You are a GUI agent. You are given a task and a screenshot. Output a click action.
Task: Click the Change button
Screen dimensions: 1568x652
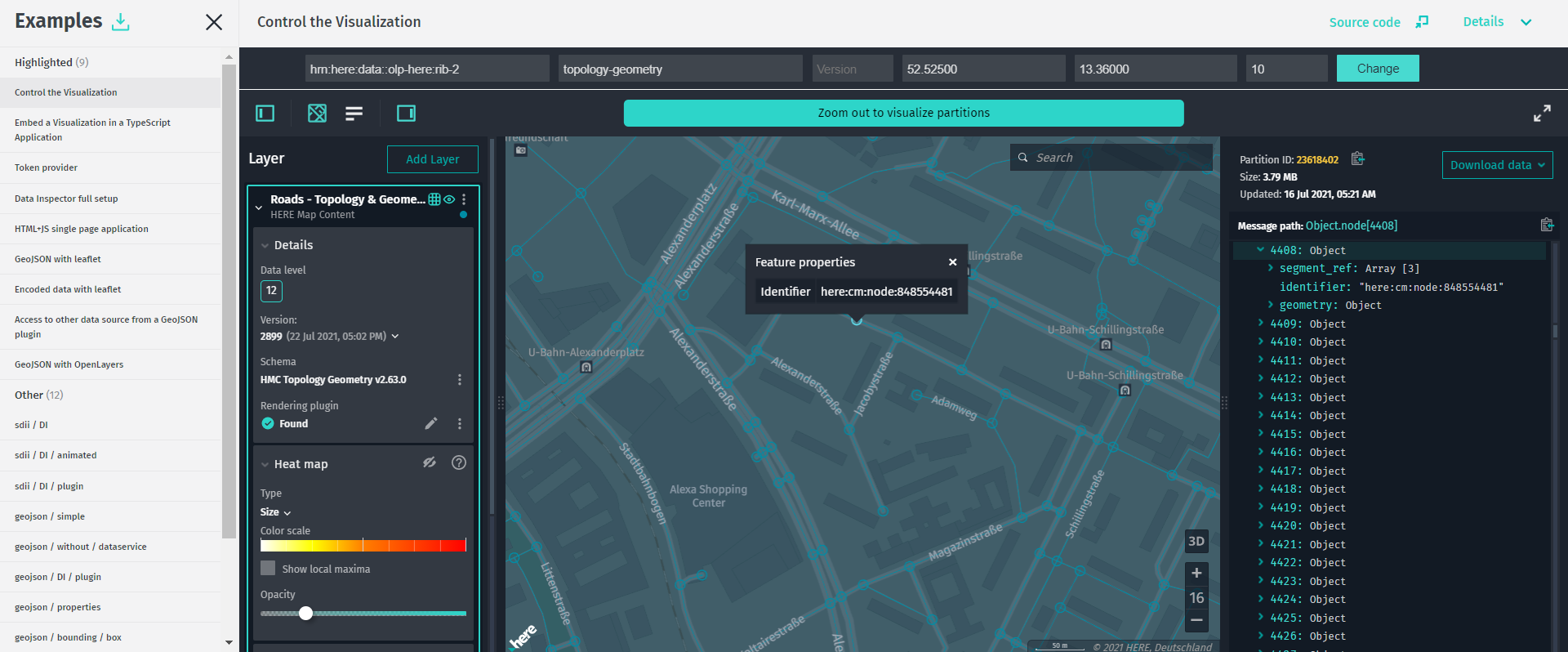pyautogui.click(x=1378, y=69)
